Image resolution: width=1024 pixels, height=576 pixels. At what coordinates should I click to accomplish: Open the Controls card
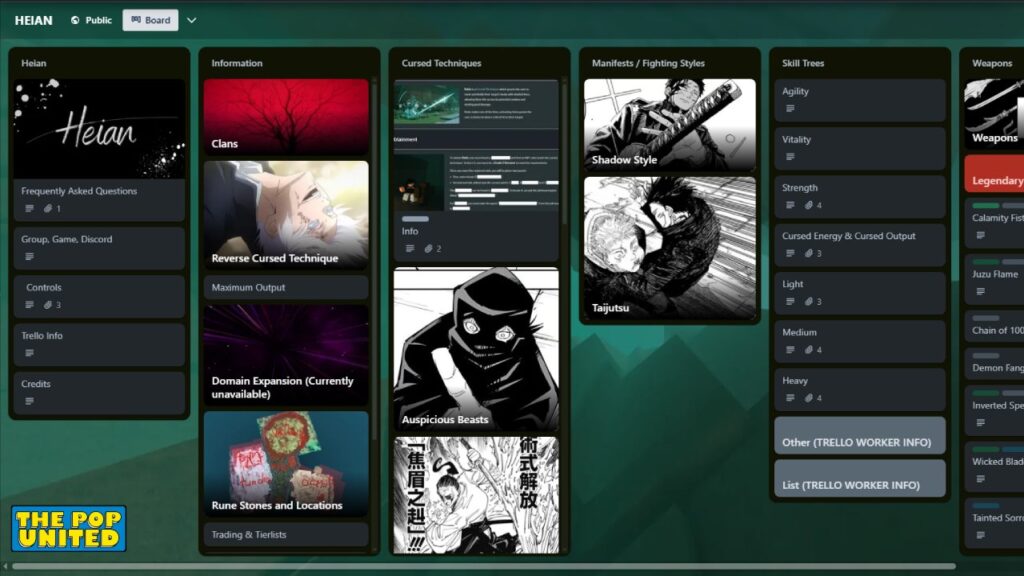tap(99, 296)
